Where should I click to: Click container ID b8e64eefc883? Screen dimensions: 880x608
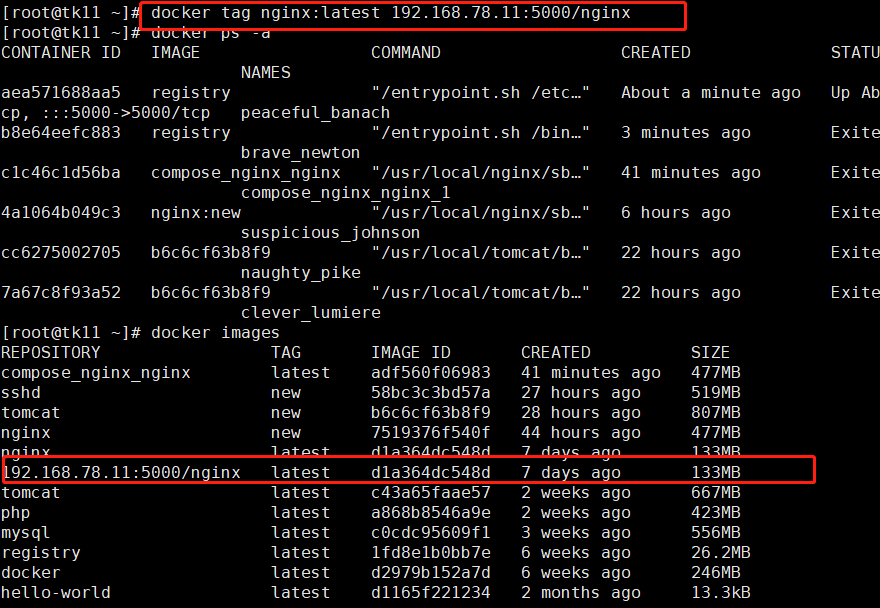[61, 132]
